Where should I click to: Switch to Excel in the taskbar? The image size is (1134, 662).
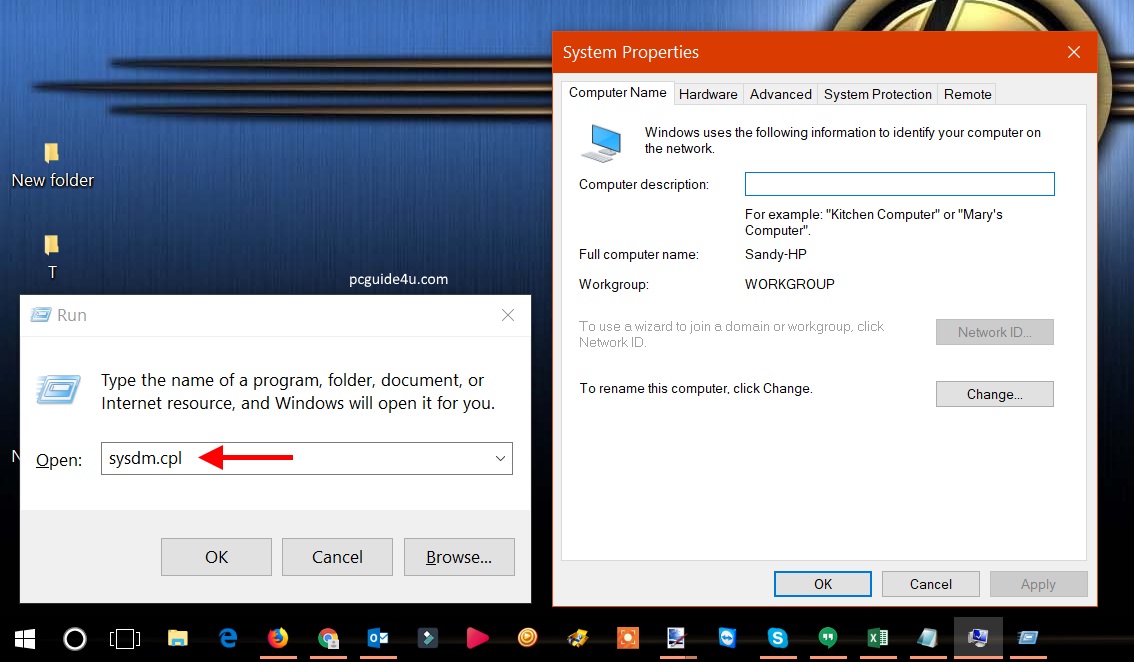pyautogui.click(x=878, y=638)
